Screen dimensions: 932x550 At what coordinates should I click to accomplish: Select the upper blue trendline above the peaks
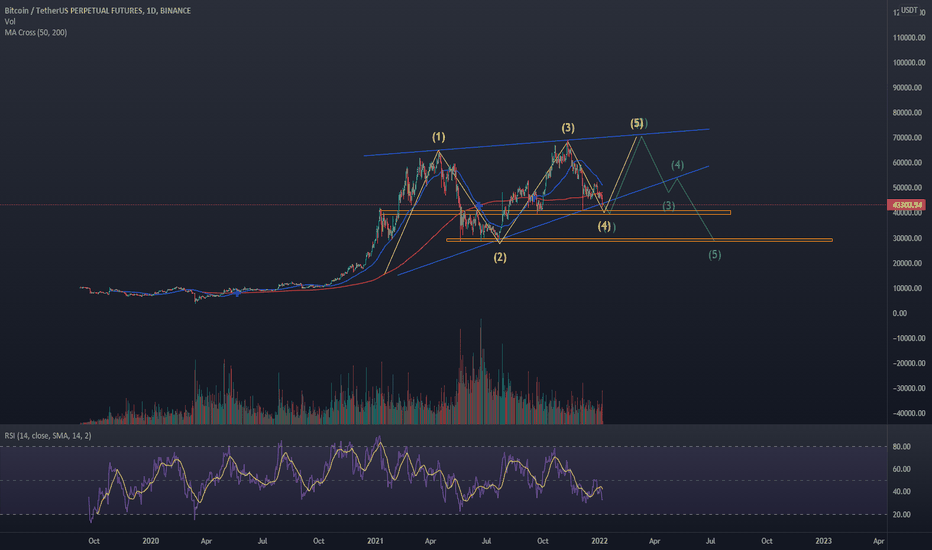[537, 143]
